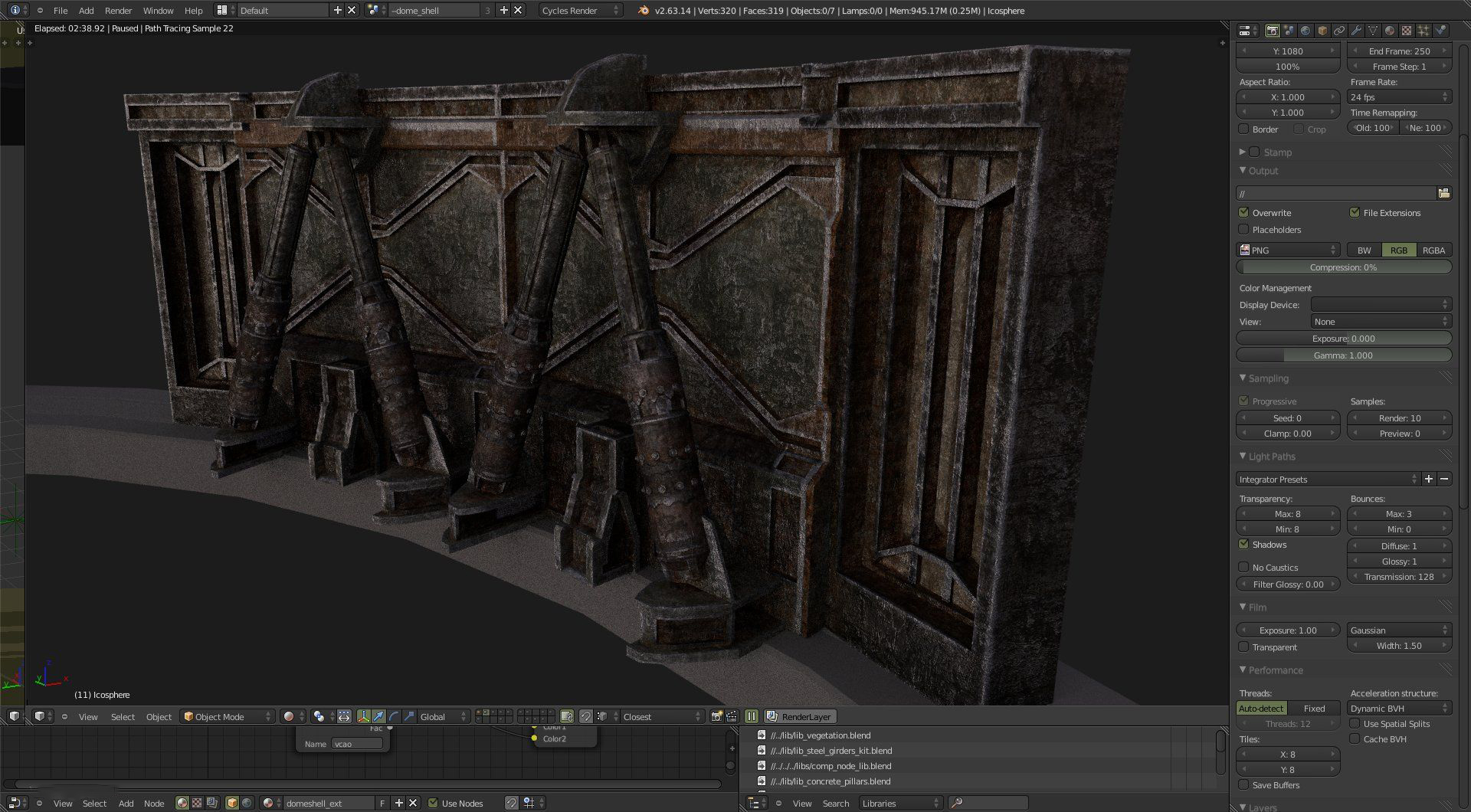Viewport: 1471px width, 812px height.
Task: Enable the Placeholders checkbox
Action: [x=1243, y=230]
